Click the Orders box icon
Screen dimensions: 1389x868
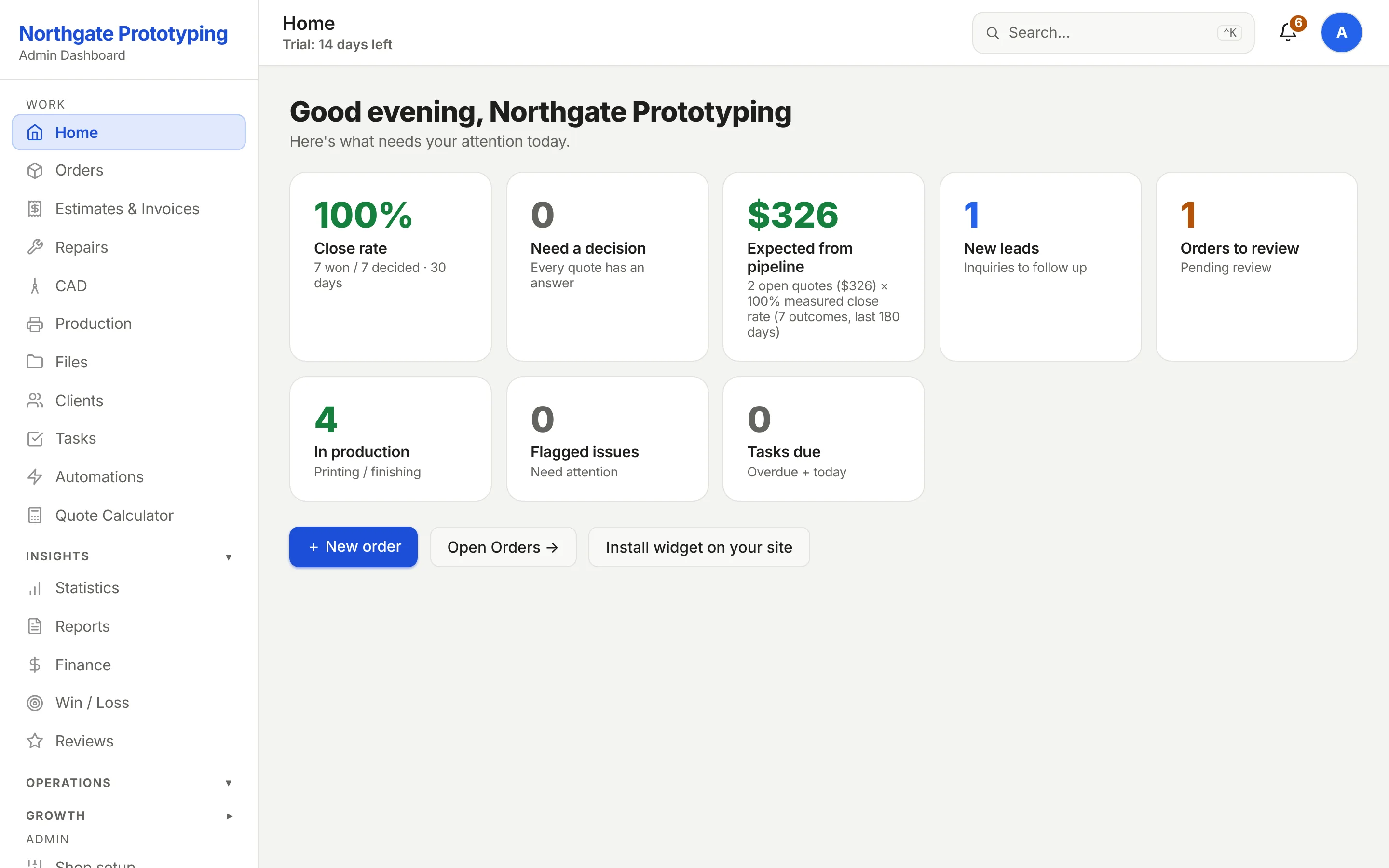pyautogui.click(x=35, y=171)
